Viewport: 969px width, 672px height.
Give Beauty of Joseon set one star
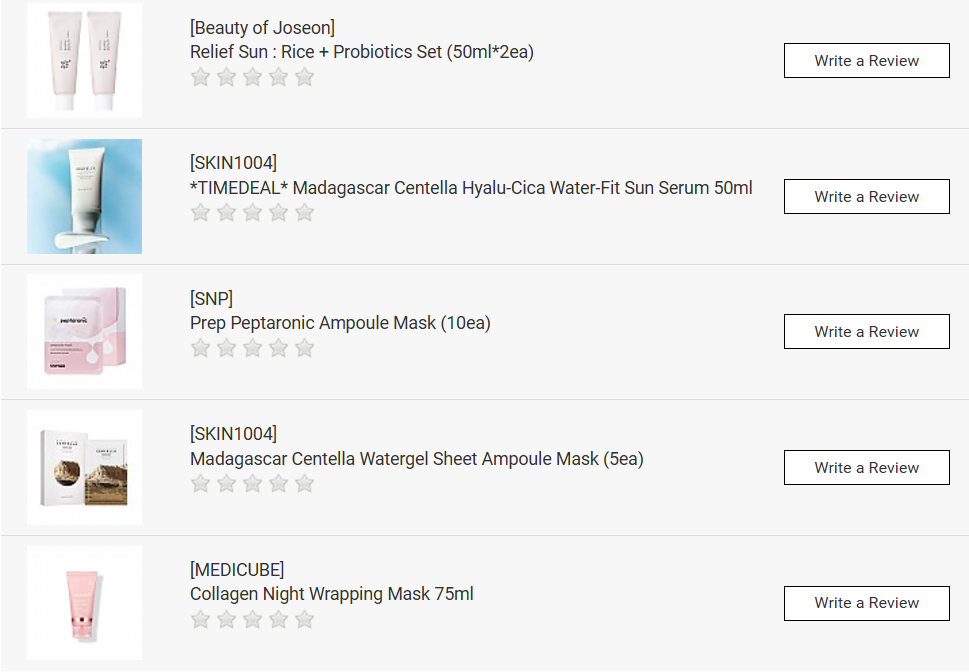coord(201,77)
